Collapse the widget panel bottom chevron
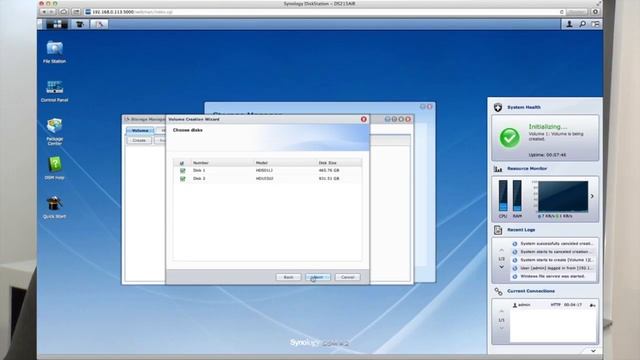 [x=593, y=351]
